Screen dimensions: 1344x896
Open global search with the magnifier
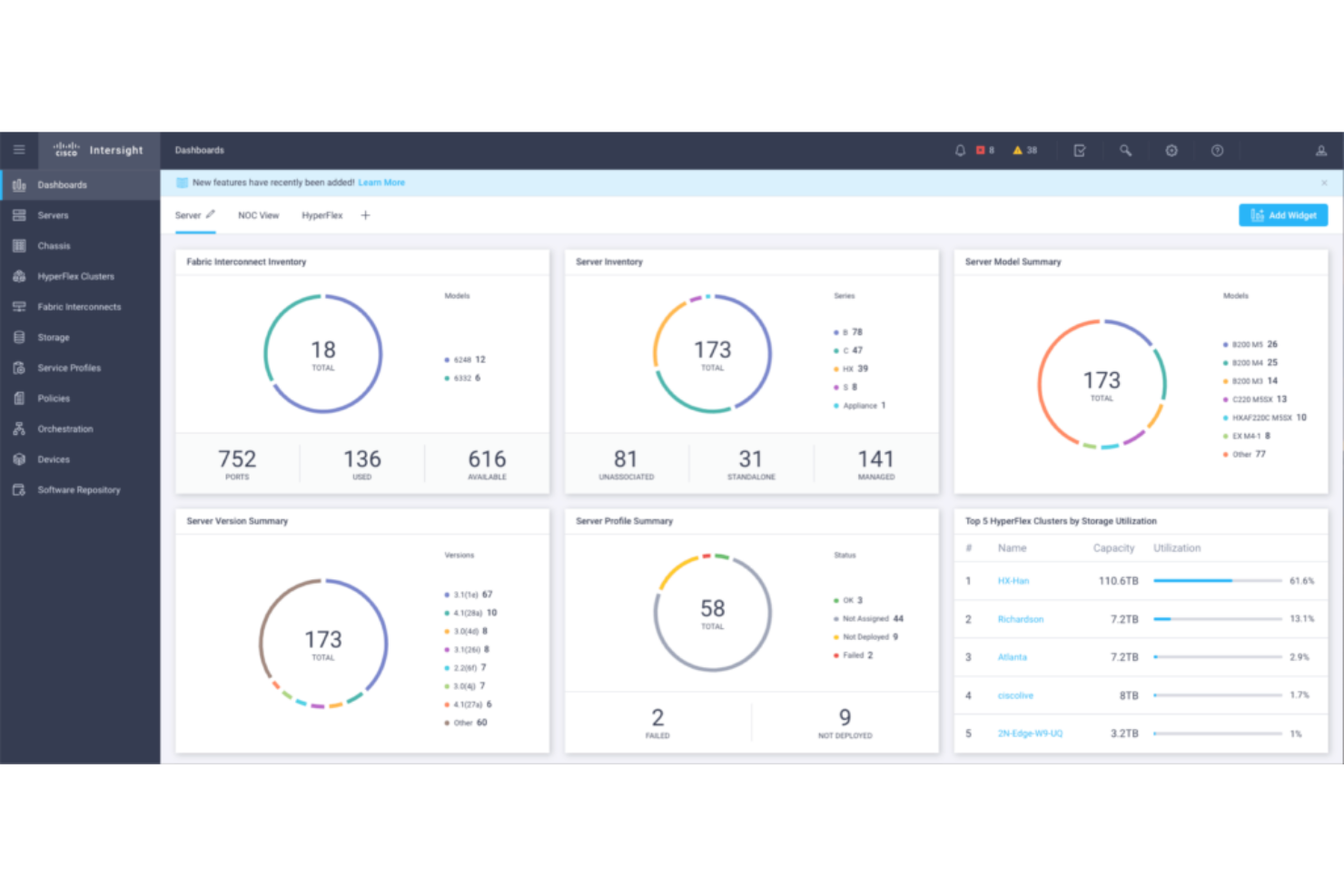pyautogui.click(x=1125, y=150)
